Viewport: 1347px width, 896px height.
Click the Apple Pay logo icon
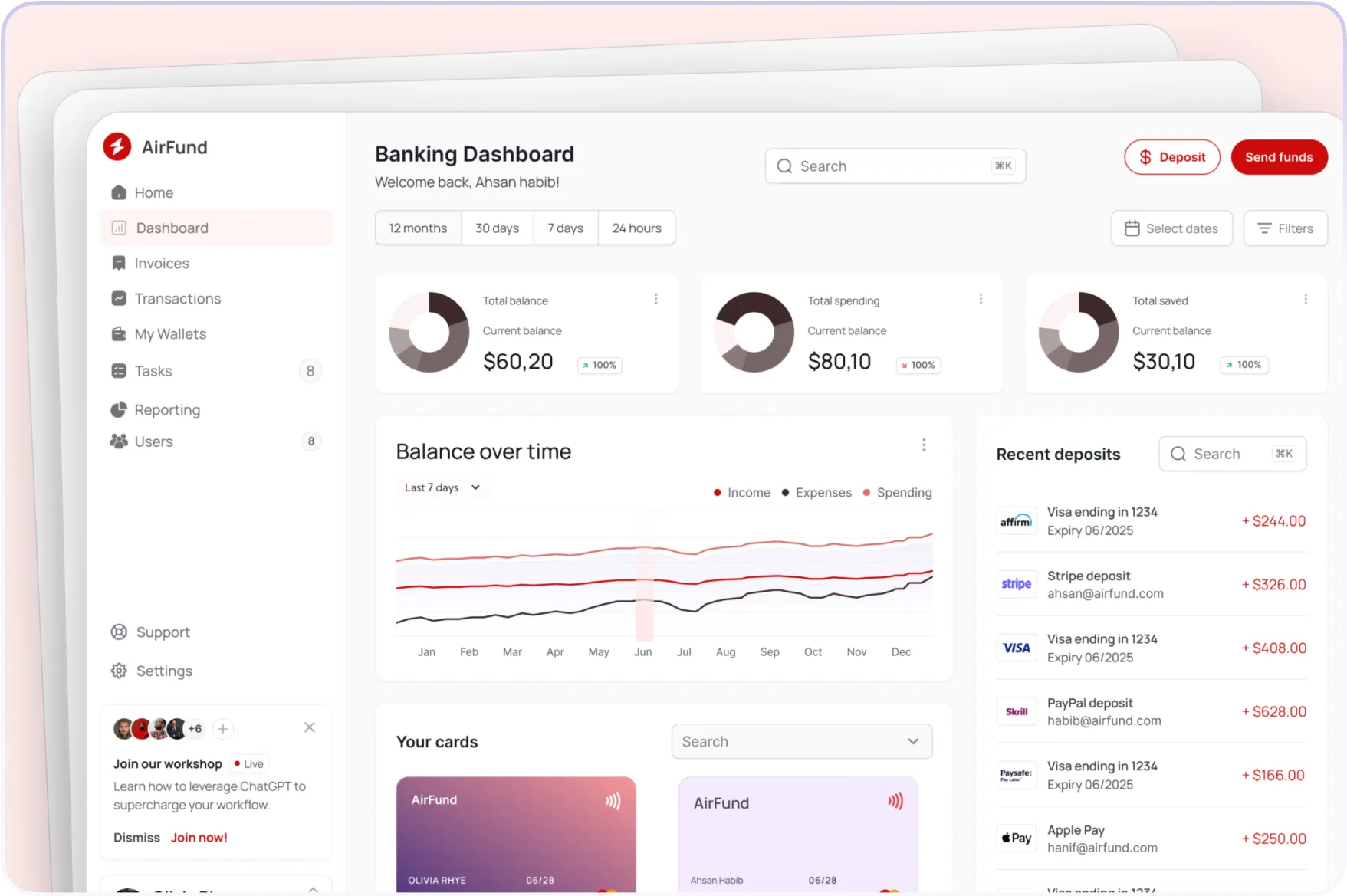tap(1016, 839)
